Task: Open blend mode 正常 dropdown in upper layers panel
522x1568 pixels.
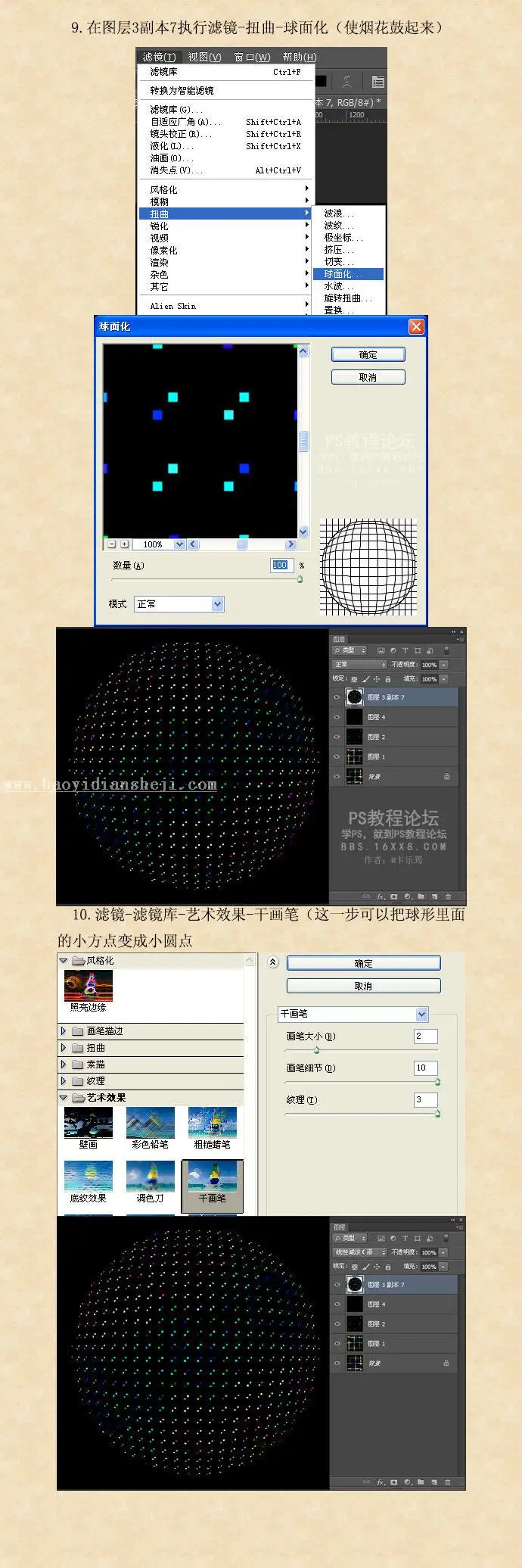Action: 360,665
